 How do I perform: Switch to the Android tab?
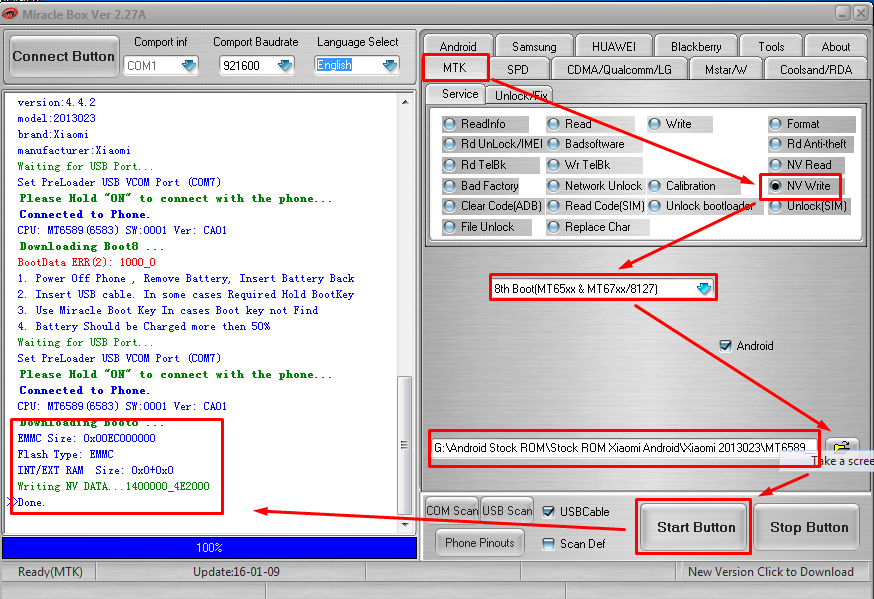click(x=458, y=47)
